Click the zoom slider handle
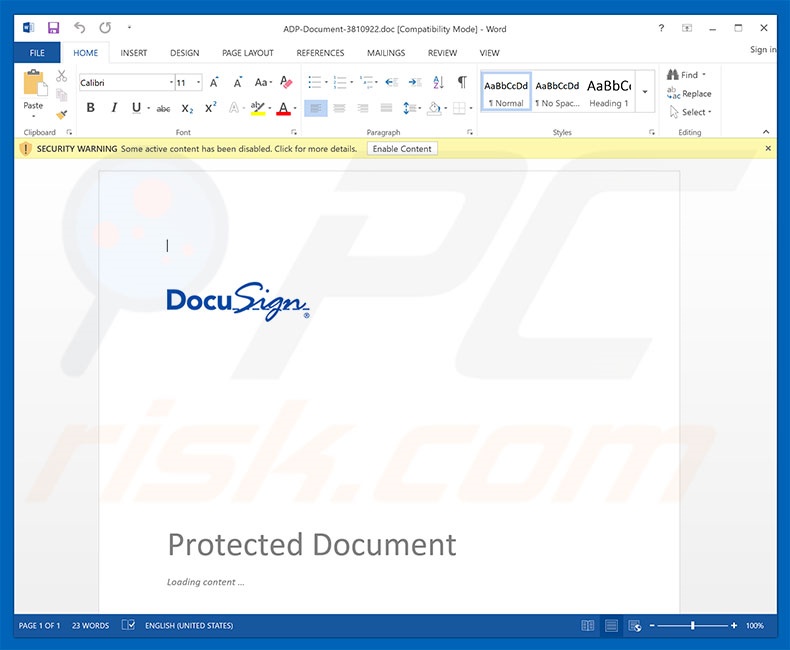 [693, 626]
